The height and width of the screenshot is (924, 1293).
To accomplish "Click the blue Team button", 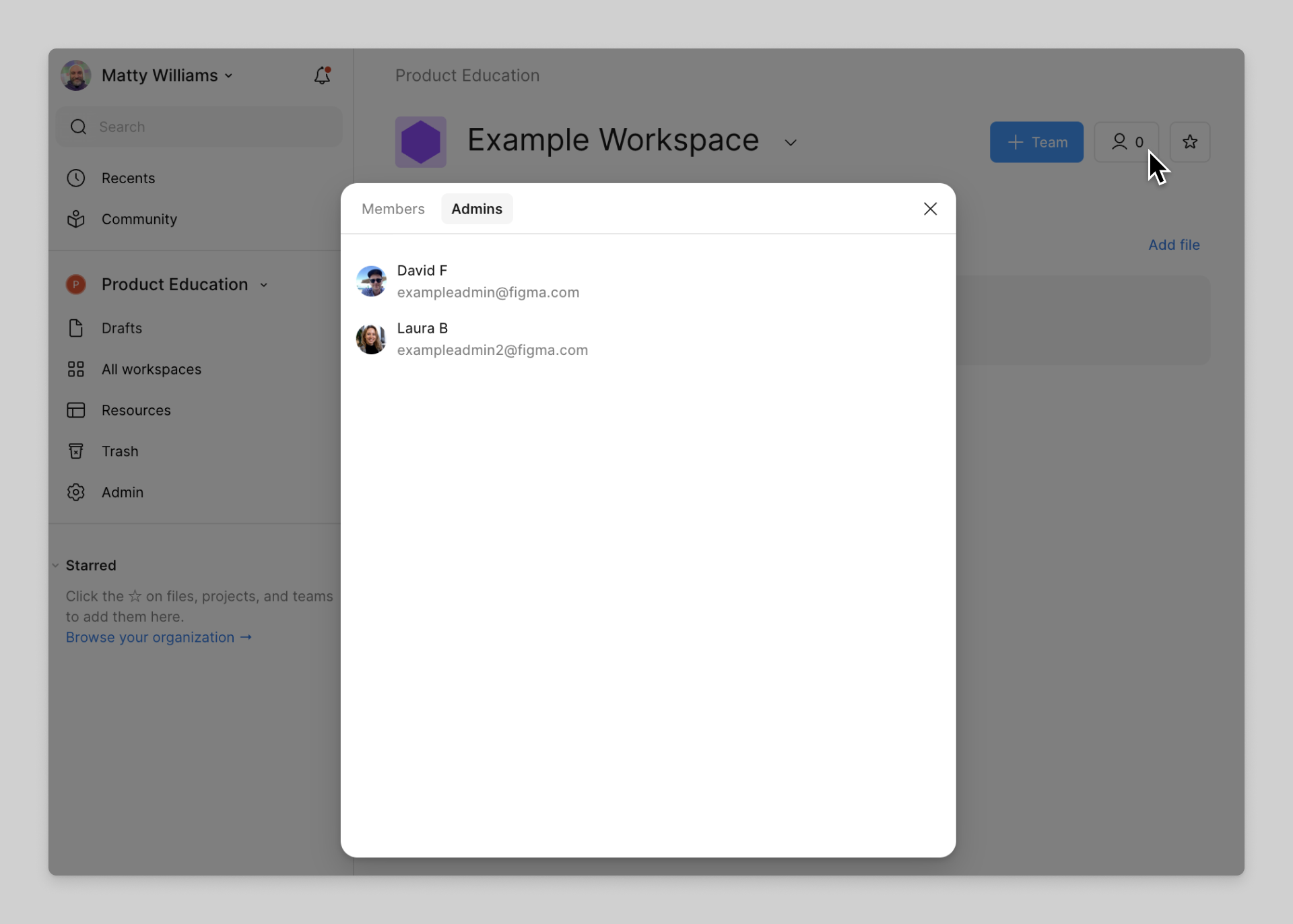I will pyautogui.click(x=1036, y=142).
